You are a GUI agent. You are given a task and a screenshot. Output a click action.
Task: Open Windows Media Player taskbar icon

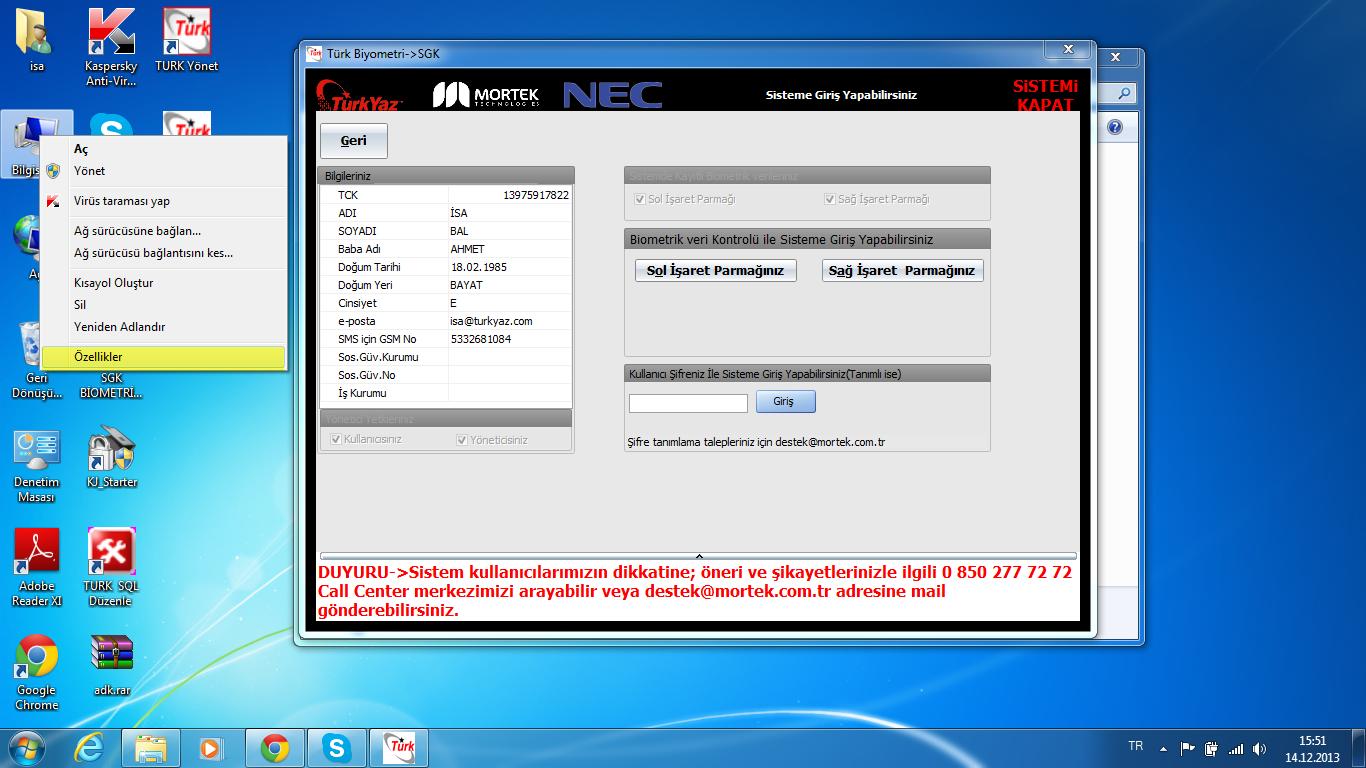click(x=210, y=747)
